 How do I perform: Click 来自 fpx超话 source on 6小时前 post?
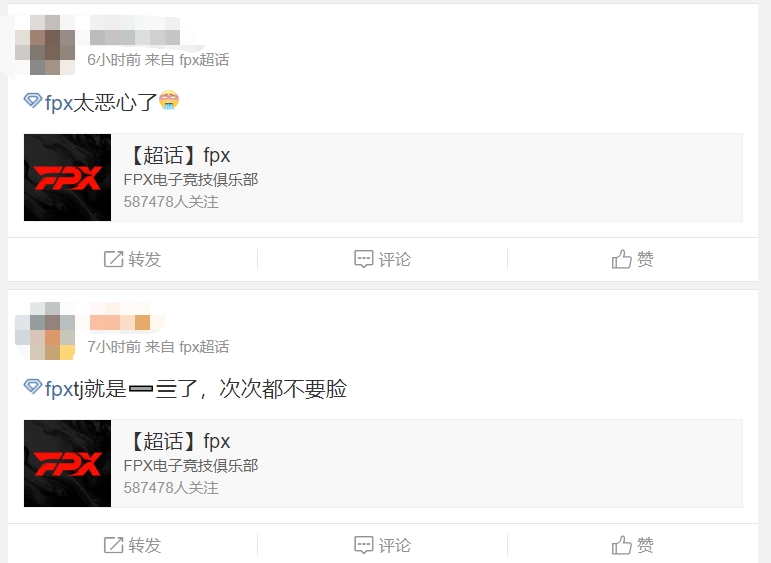tap(187, 60)
